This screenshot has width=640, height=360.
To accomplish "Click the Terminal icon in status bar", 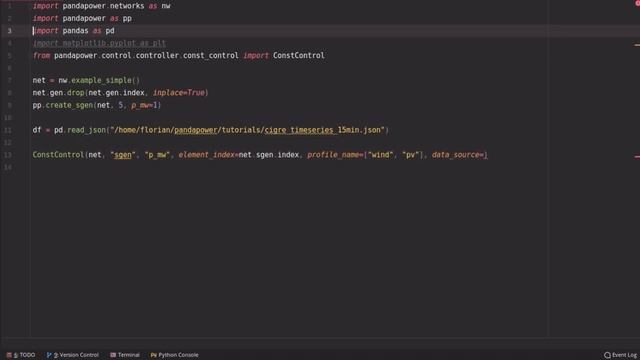I will click(113, 355).
